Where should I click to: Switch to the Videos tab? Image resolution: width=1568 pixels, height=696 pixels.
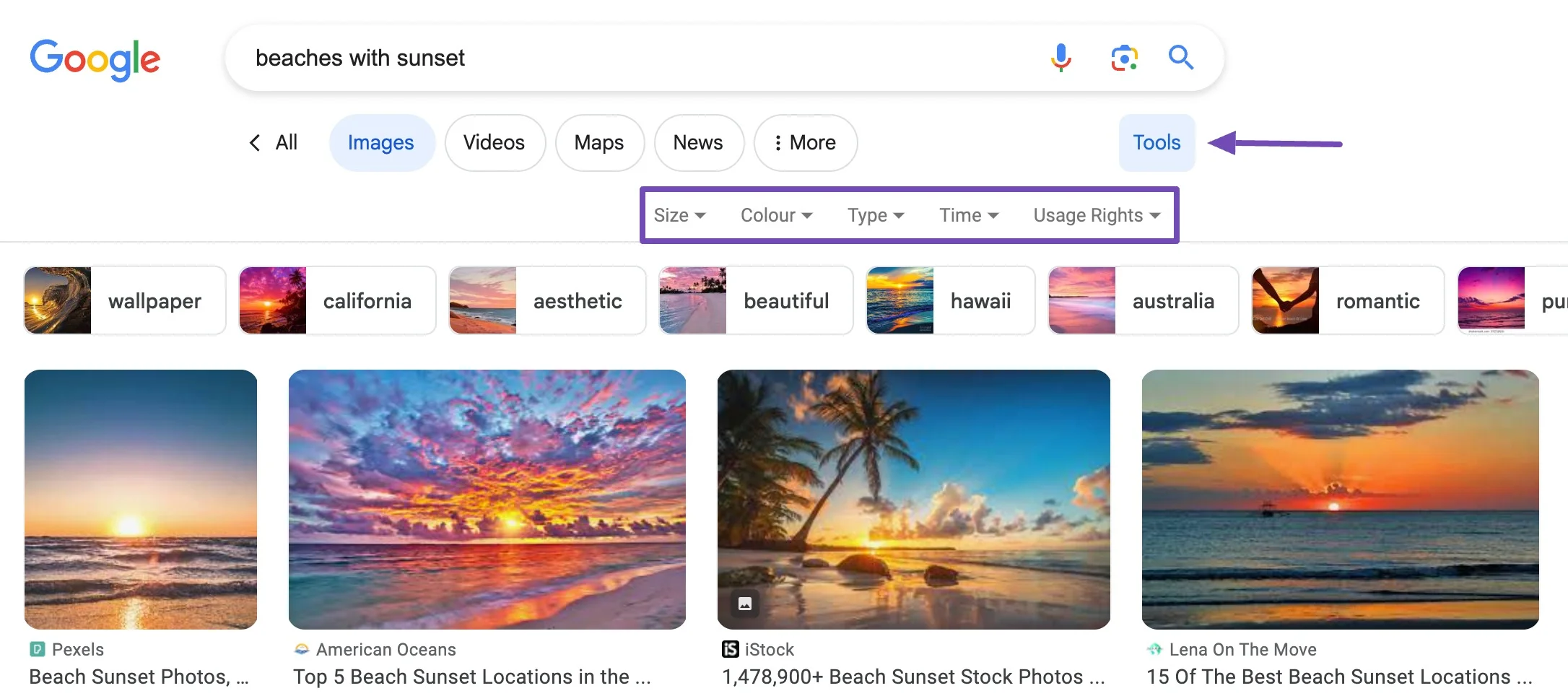tap(494, 143)
